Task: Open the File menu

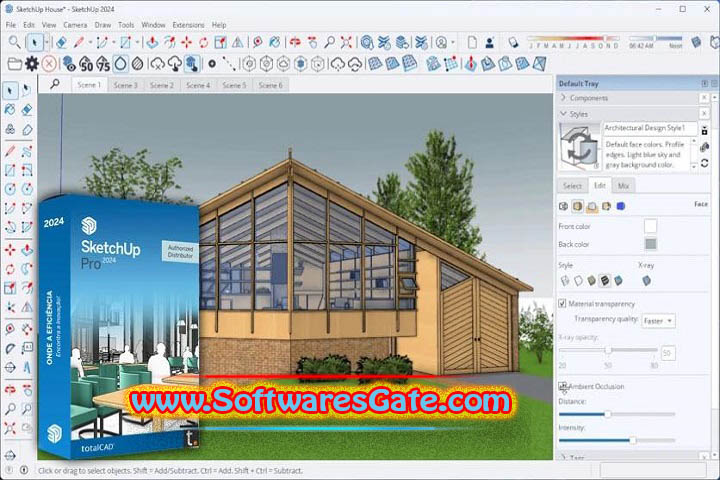Action: [11, 25]
